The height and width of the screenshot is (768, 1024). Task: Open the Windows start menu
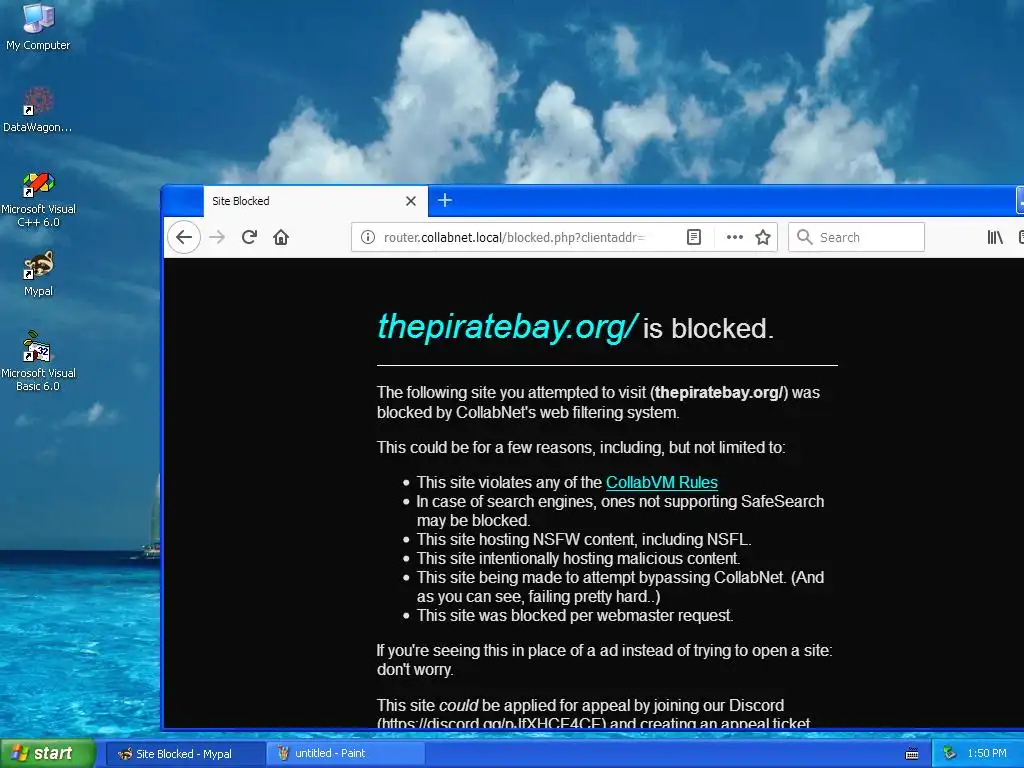pos(47,753)
